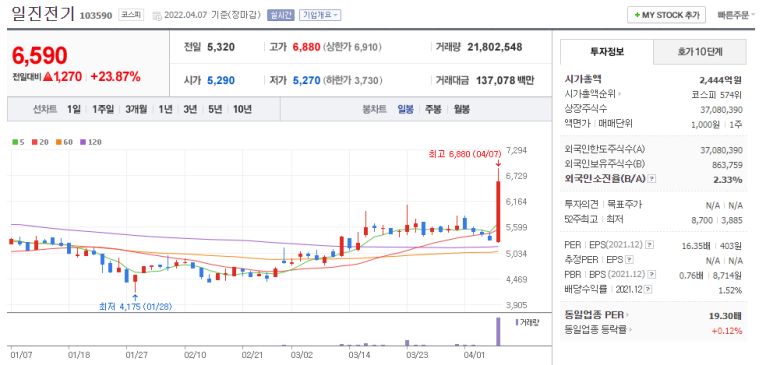
Task: Switch to the 호가10단계 tab
Action: [x=700, y=52]
